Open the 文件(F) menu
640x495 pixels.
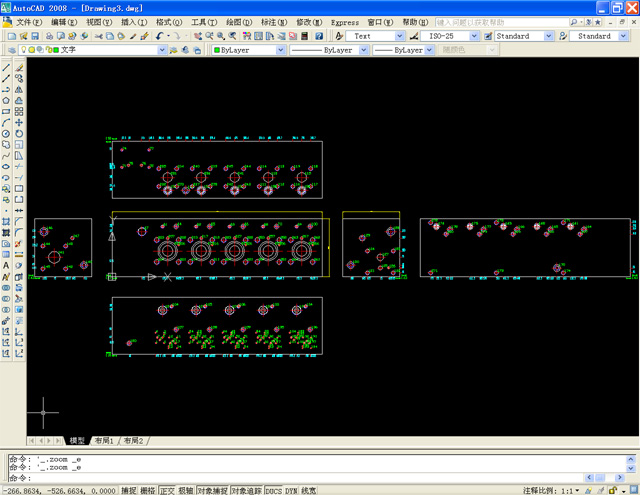29,22
